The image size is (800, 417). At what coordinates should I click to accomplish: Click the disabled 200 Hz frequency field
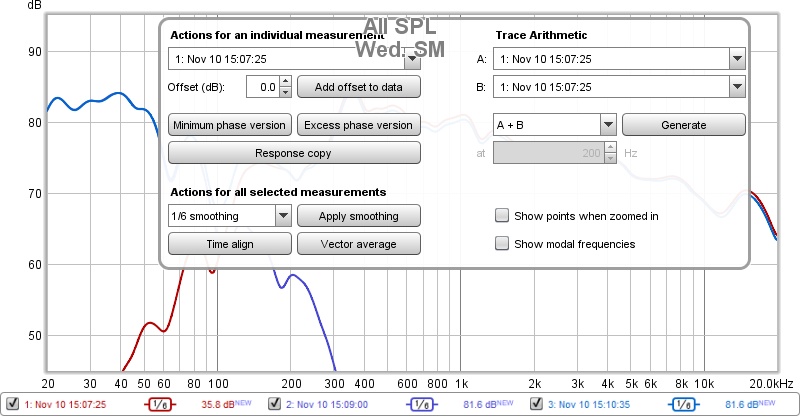coord(548,153)
